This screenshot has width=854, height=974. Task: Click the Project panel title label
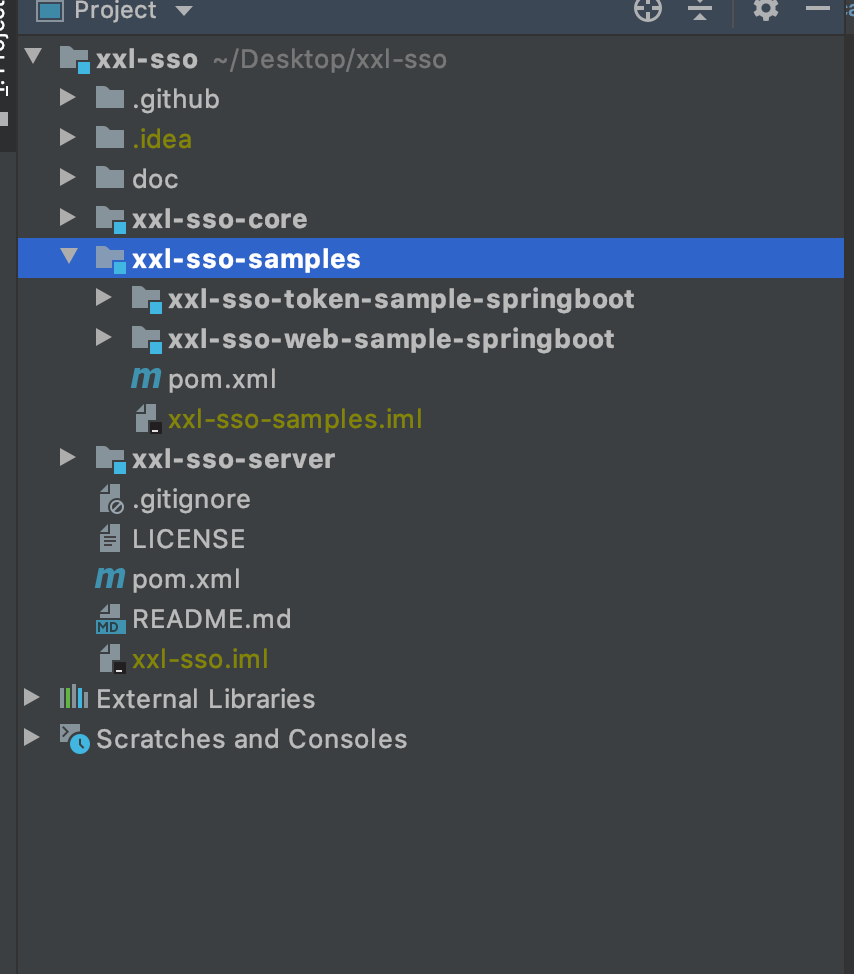[x=115, y=11]
